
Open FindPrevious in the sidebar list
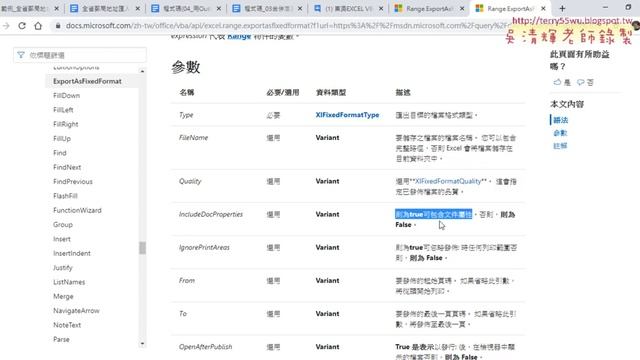coord(73,181)
